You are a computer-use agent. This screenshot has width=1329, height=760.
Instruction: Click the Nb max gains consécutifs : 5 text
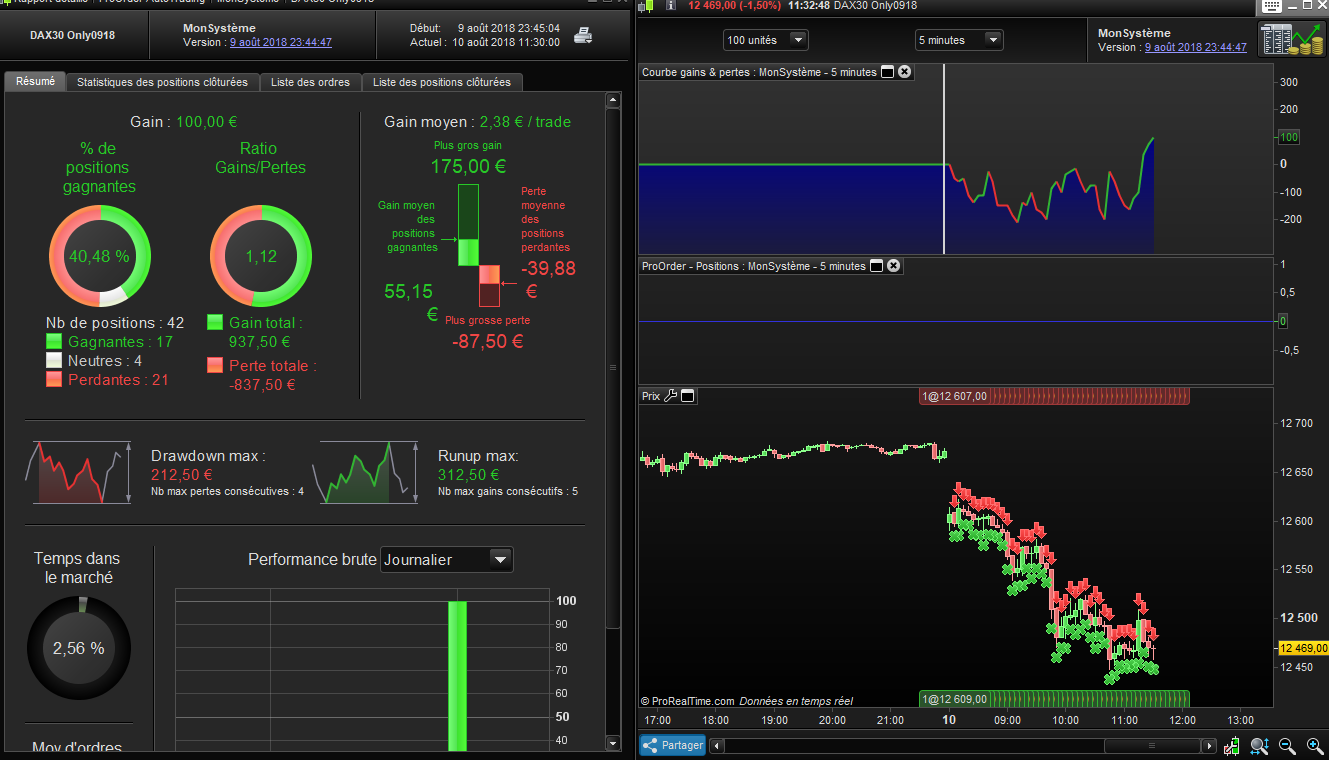coord(508,491)
